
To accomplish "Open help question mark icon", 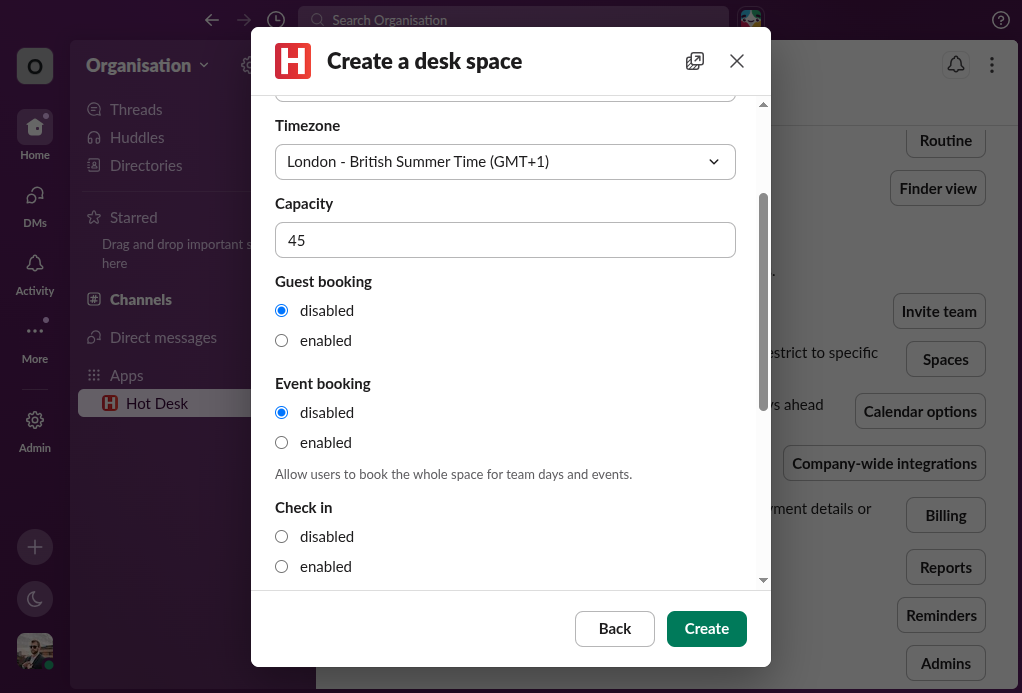I will [1000, 20].
